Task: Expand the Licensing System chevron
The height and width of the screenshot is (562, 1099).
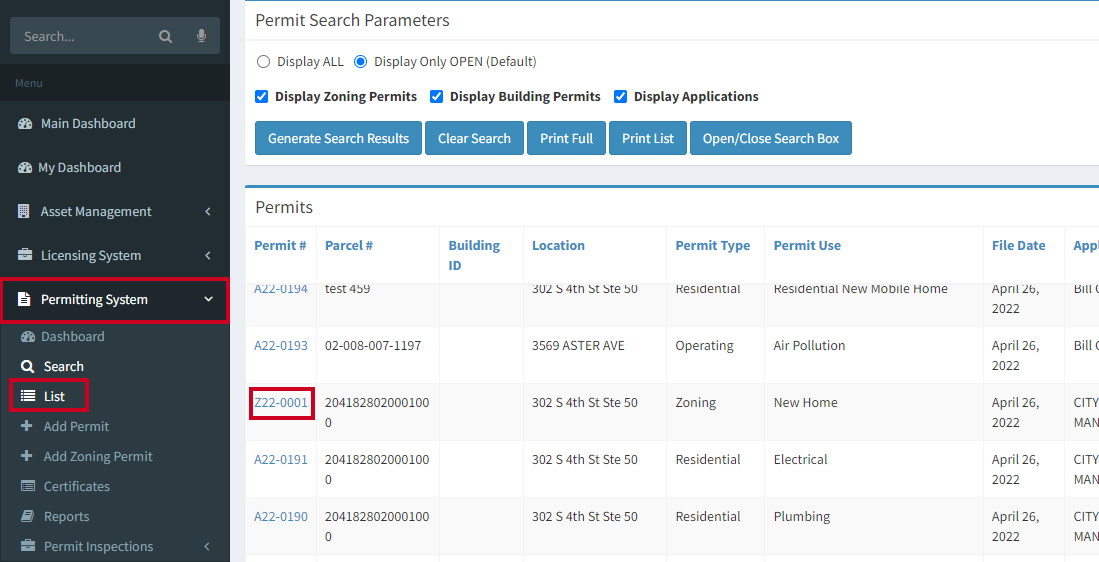Action: (207, 256)
